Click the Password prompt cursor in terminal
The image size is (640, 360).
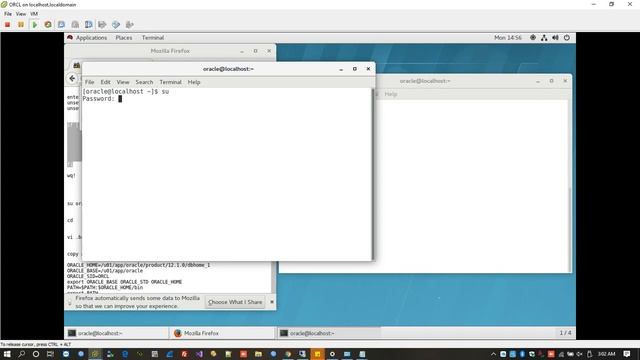[x=120, y=99]
